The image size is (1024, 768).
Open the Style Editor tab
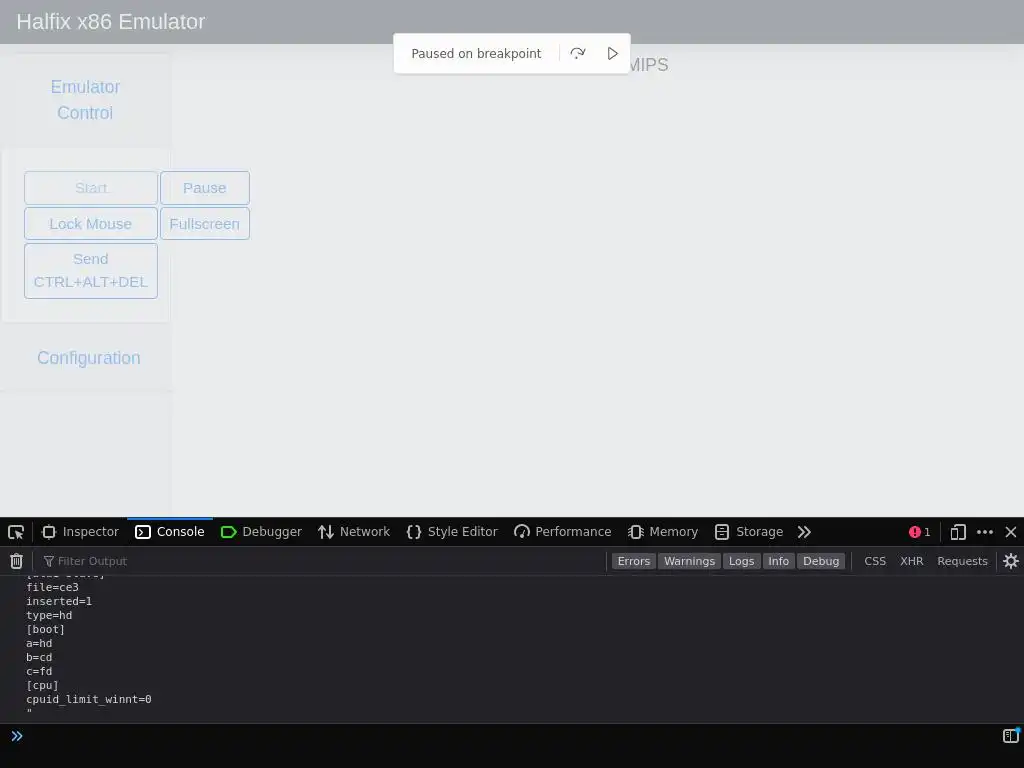[452, 532]
